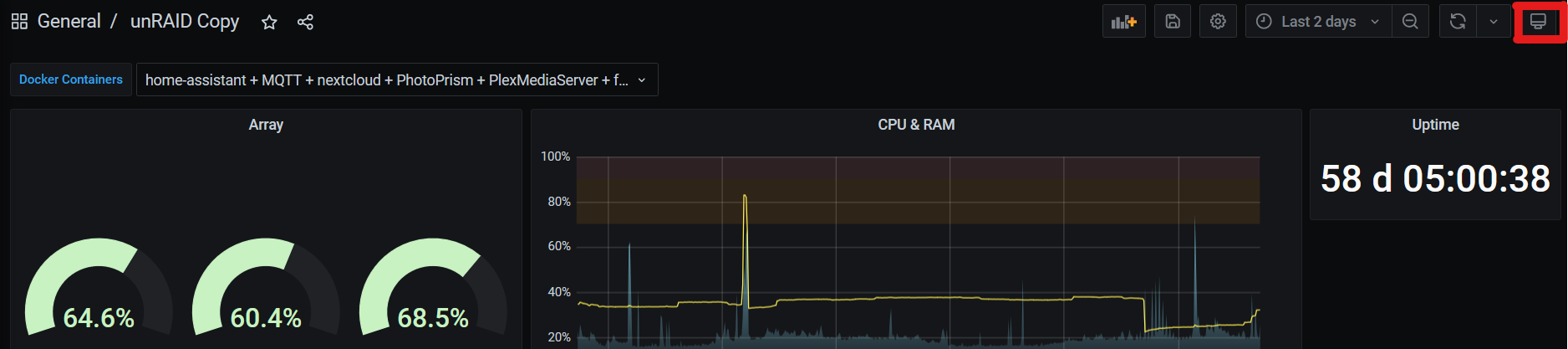Open the dashboards grid icon
This screenshot has height=349, width=1568.
point(19,22)
